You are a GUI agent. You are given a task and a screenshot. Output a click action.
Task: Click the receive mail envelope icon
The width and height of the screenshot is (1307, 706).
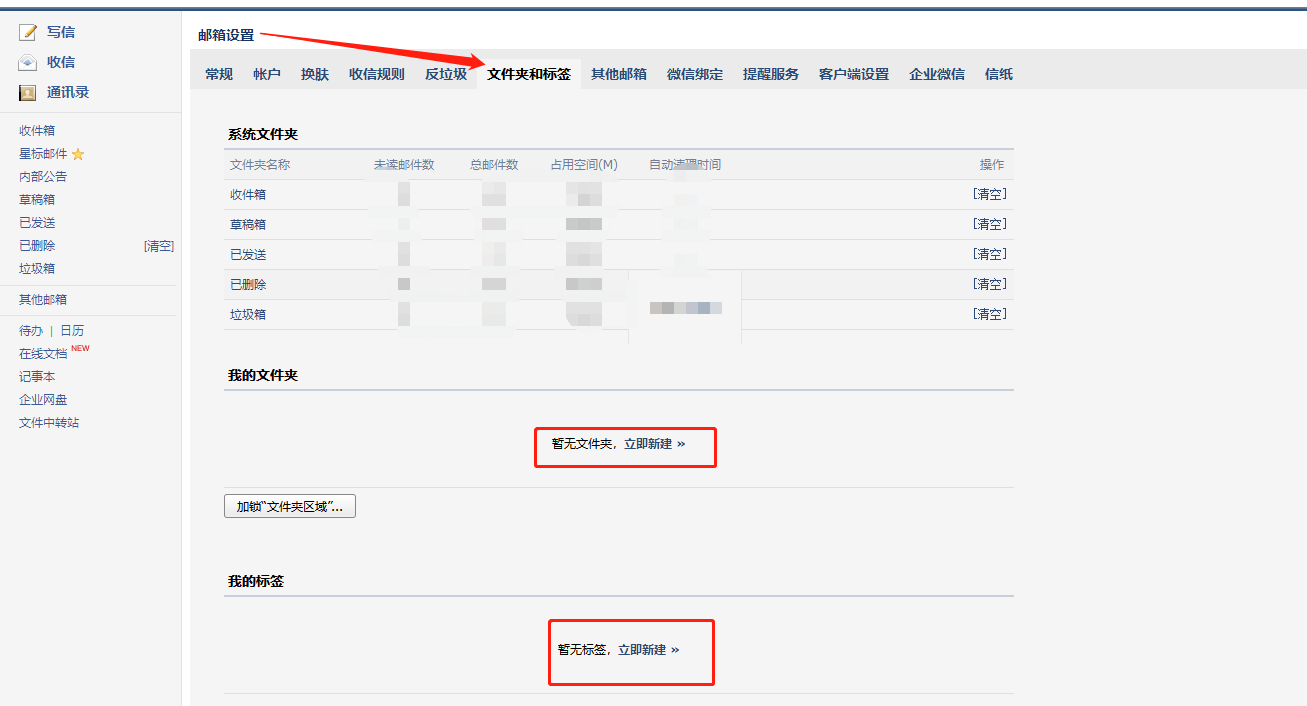point(28,62)
